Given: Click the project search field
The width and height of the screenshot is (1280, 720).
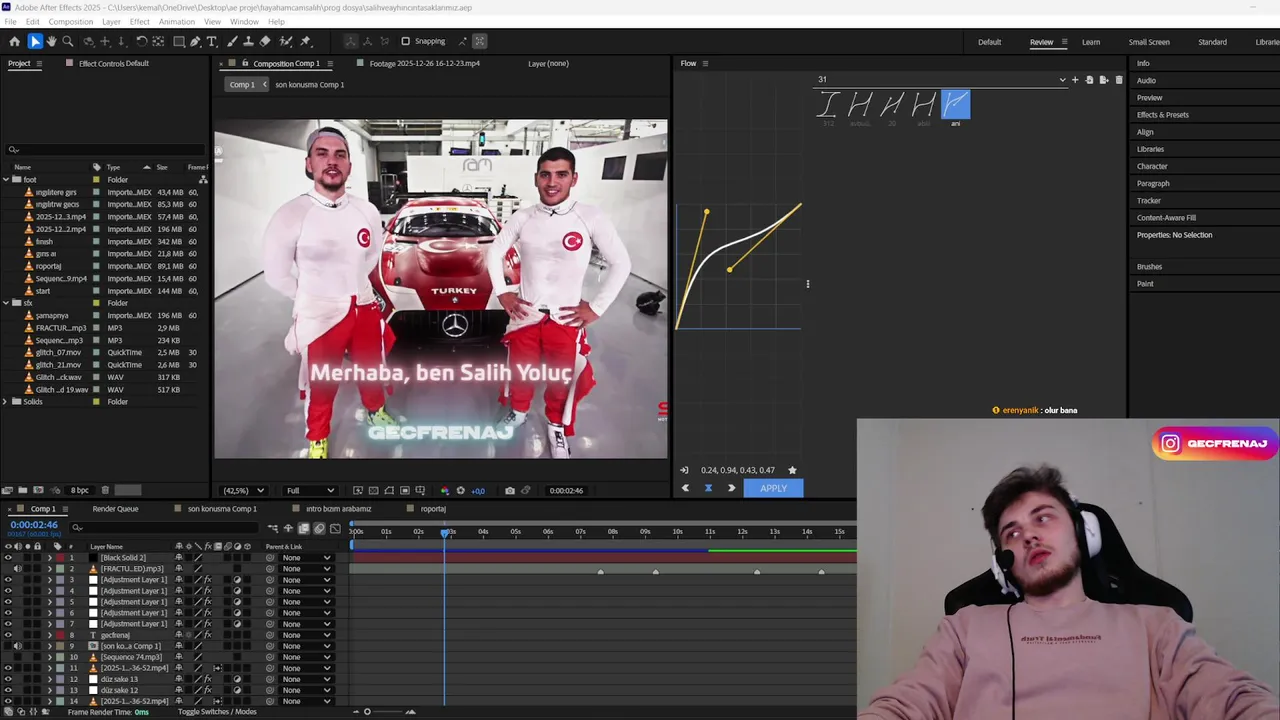Looking at the screenshot, I should pyautogui.click(x=105, y=150).
